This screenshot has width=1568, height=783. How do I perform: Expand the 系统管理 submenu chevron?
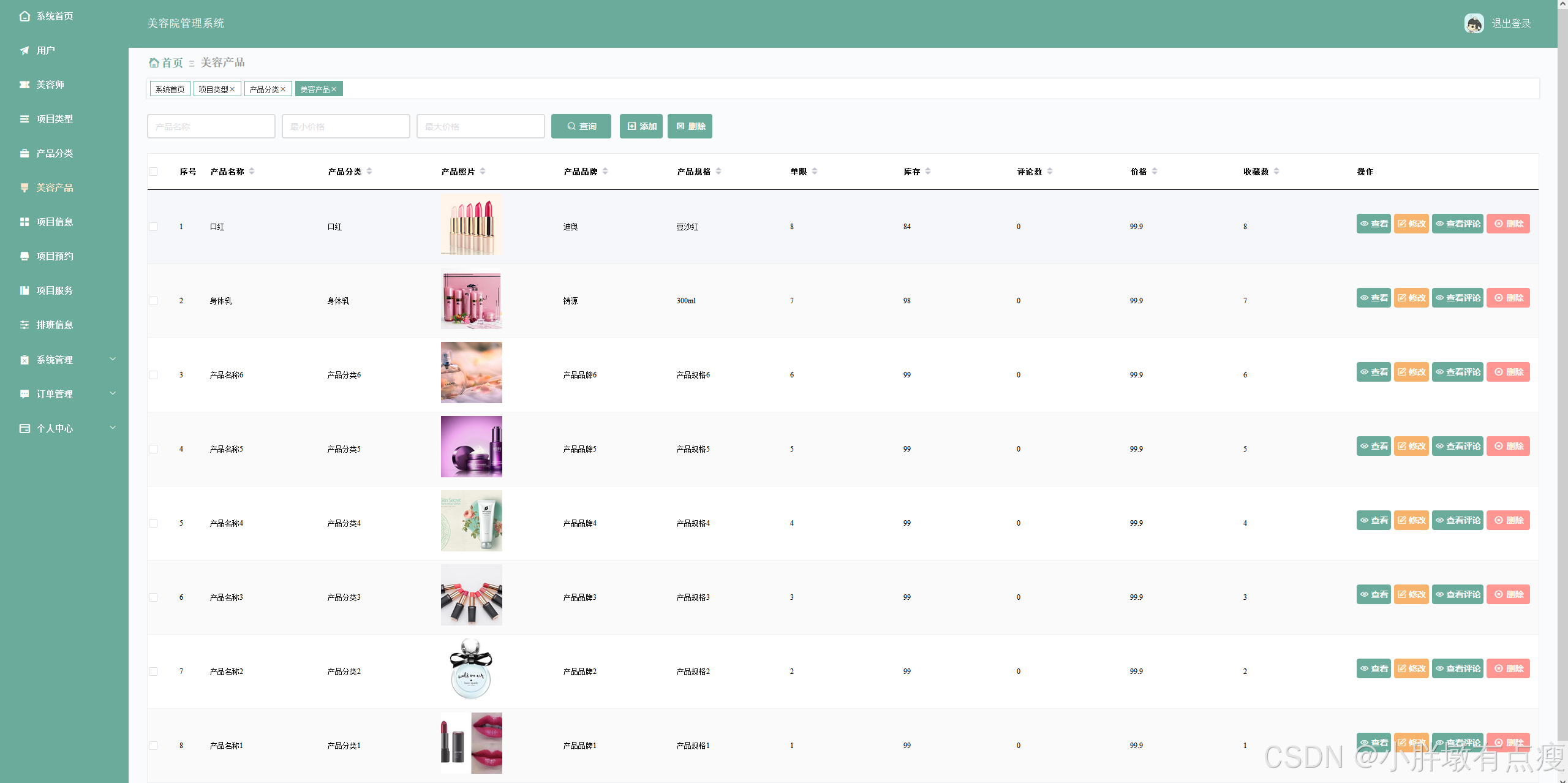click(x=113, y=359)
